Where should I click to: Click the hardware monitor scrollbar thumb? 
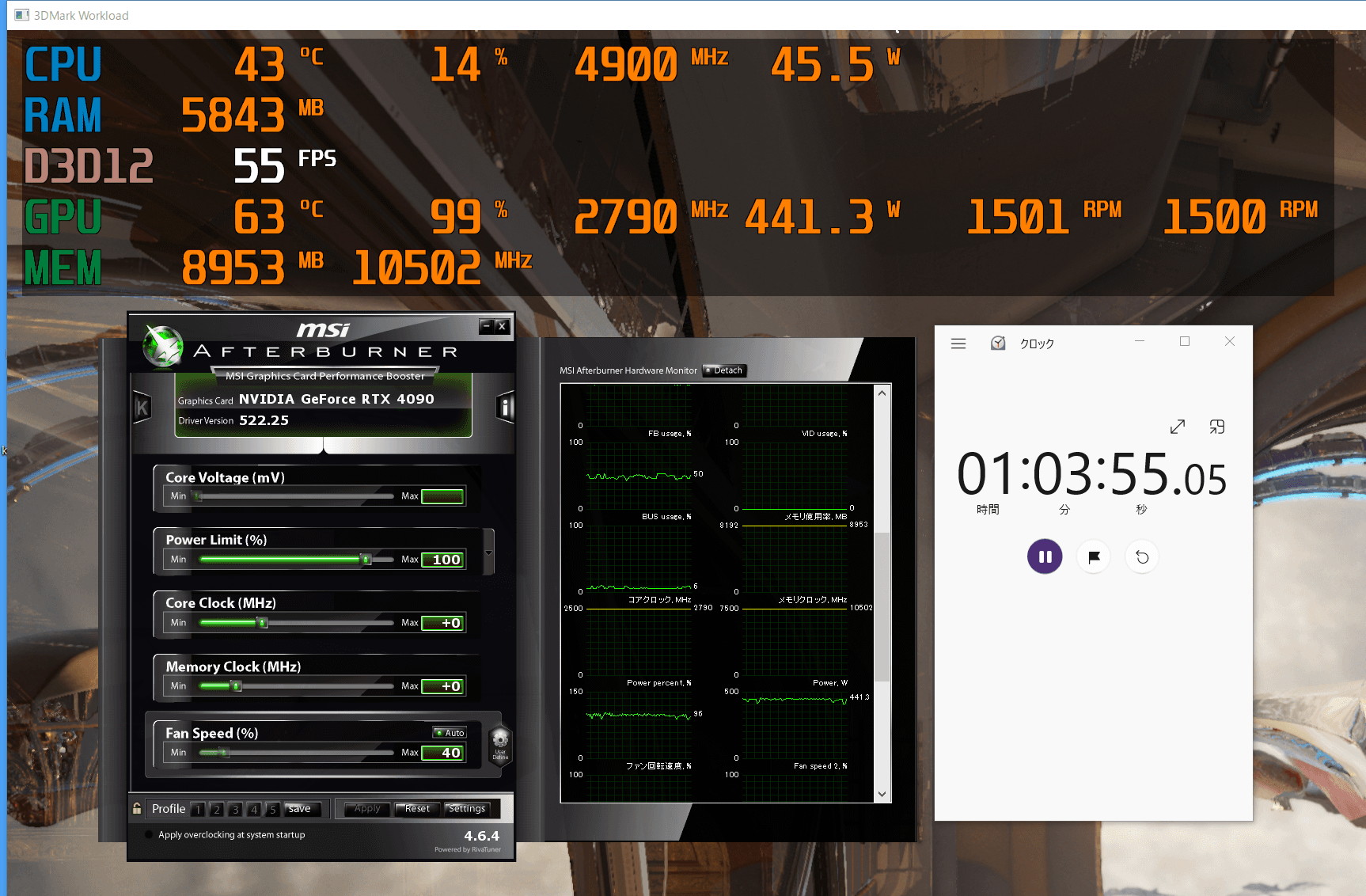point(882,606)
